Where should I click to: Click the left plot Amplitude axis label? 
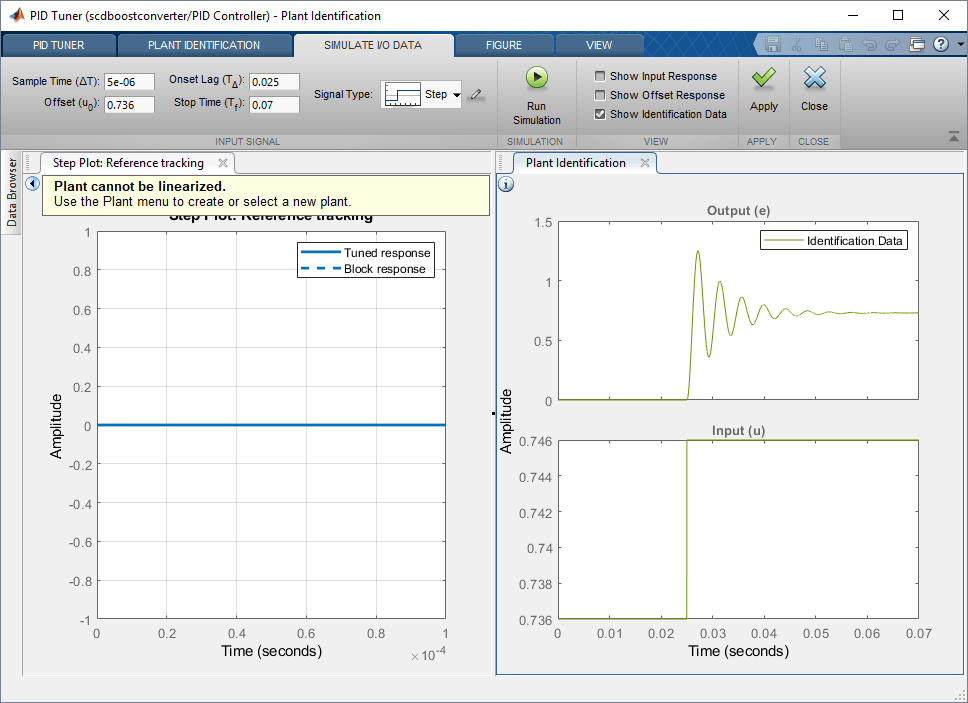click(56, 426)
